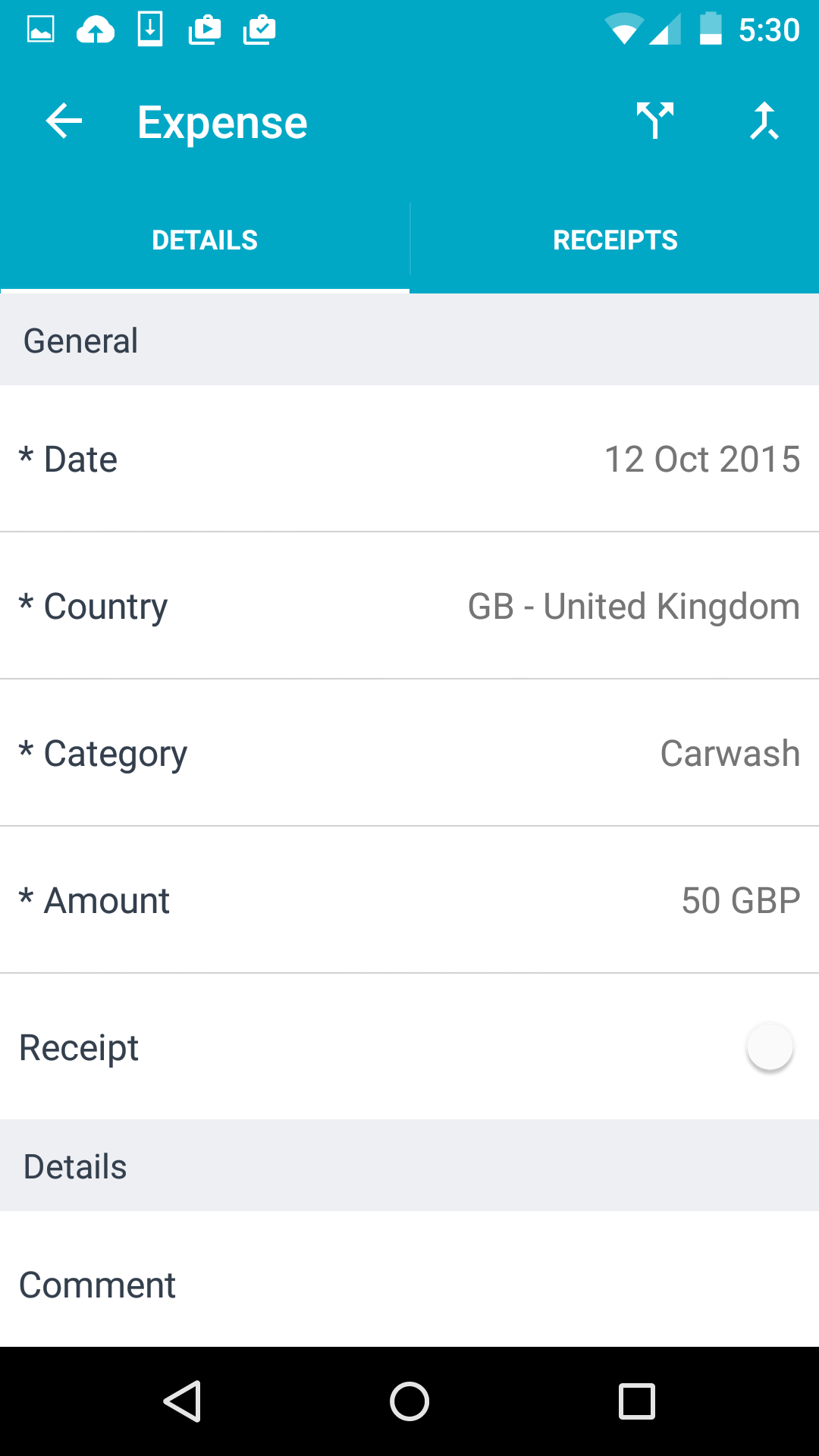The height and width of the screenshot is (1456, 819).
Task: Open the Date picker showing 12 Oct 2015
Action: click(x=409, y=459)
